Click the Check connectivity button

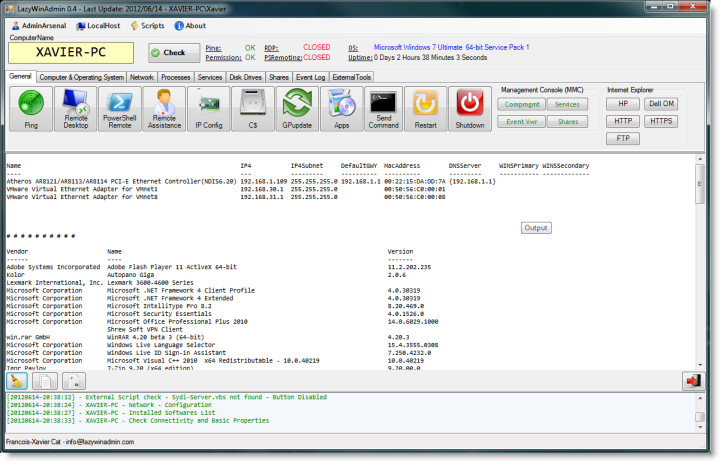pos(174,53)
